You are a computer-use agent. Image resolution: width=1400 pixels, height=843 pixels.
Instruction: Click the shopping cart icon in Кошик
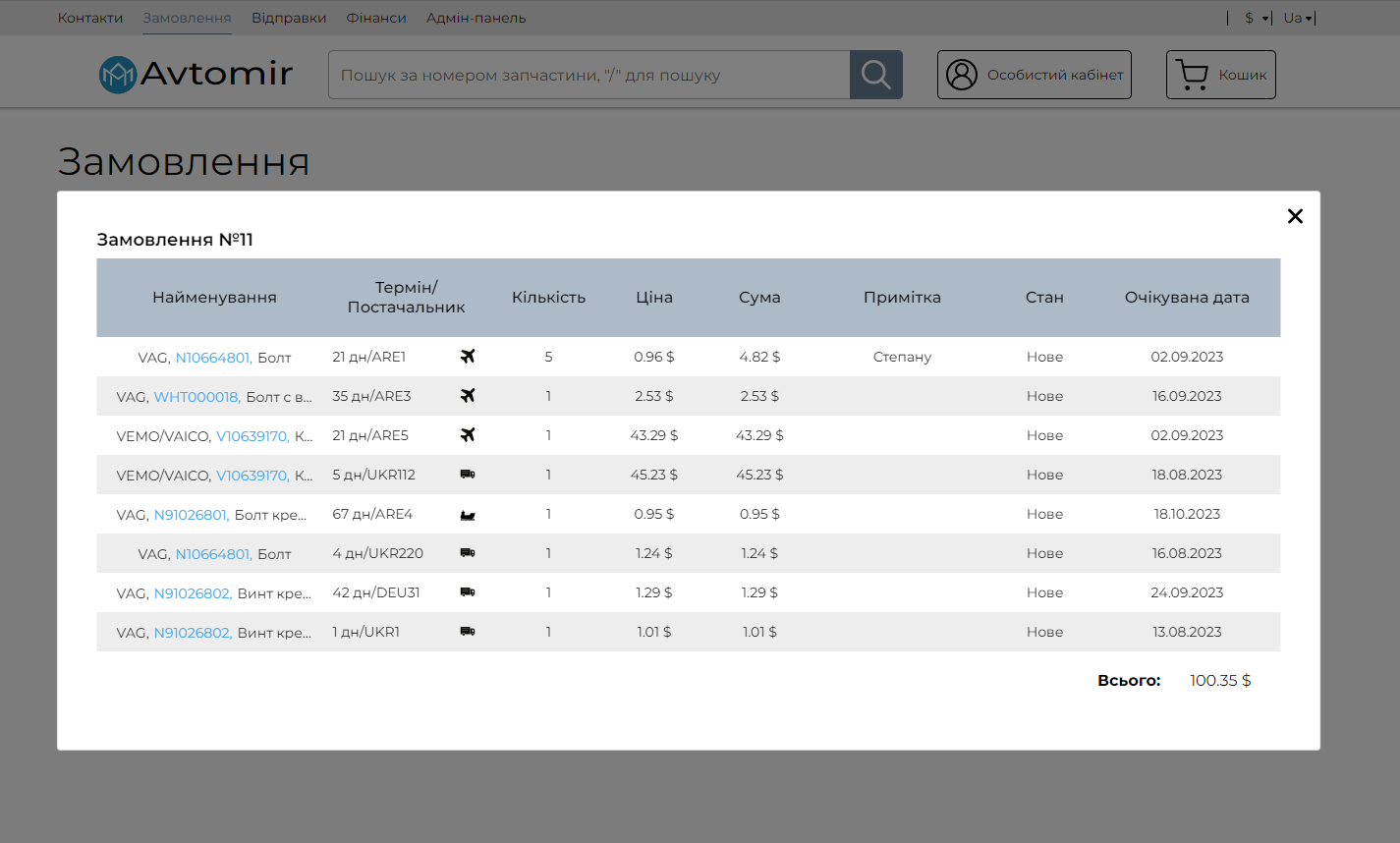[x=1192, y=75]
